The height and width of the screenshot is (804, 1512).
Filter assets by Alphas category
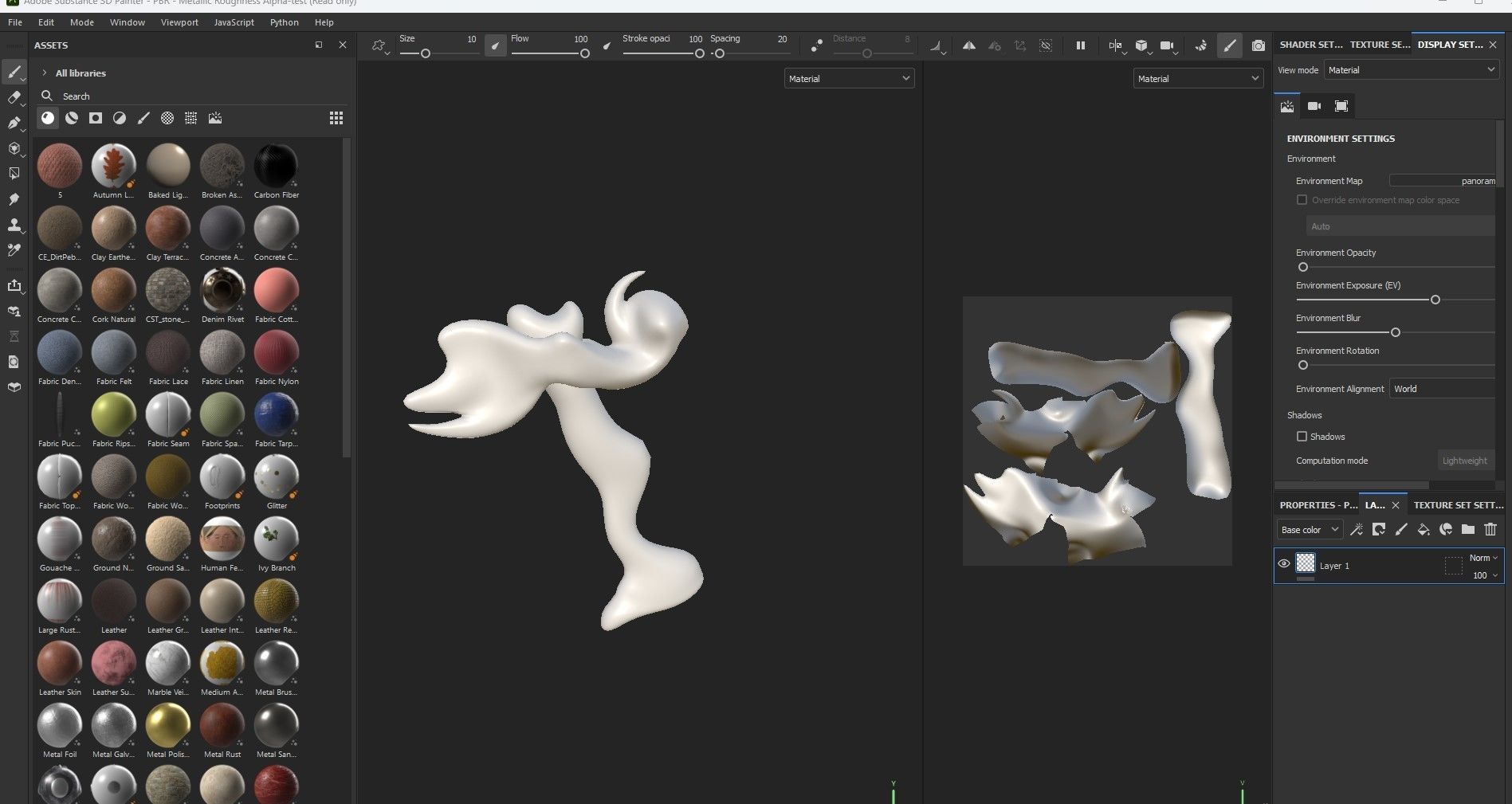coord(167,118)
